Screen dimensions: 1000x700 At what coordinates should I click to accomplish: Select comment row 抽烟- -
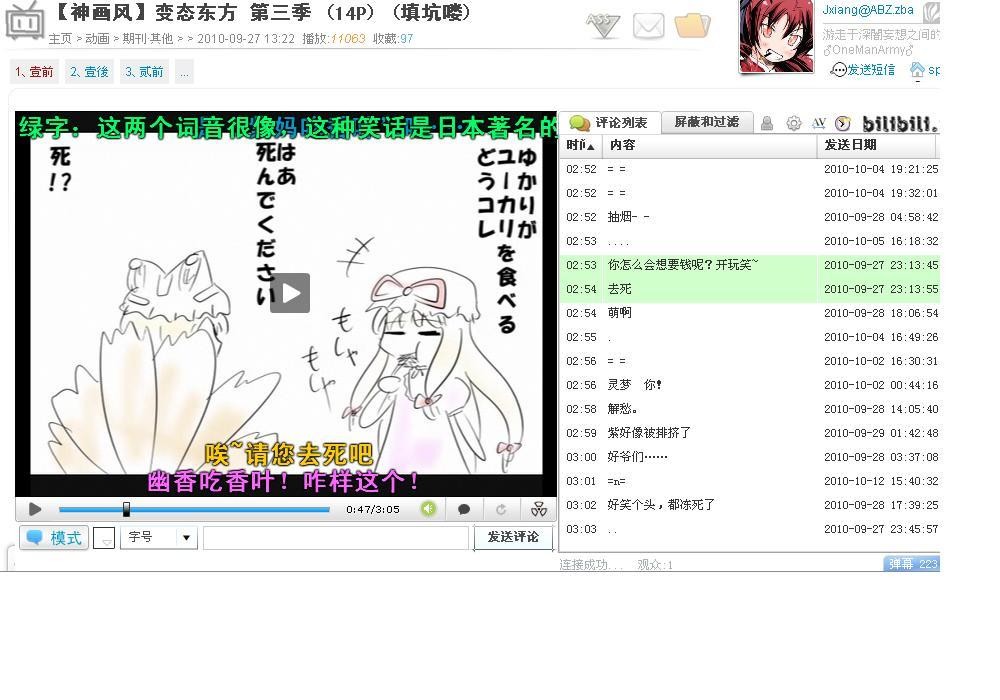coord(749,217)
